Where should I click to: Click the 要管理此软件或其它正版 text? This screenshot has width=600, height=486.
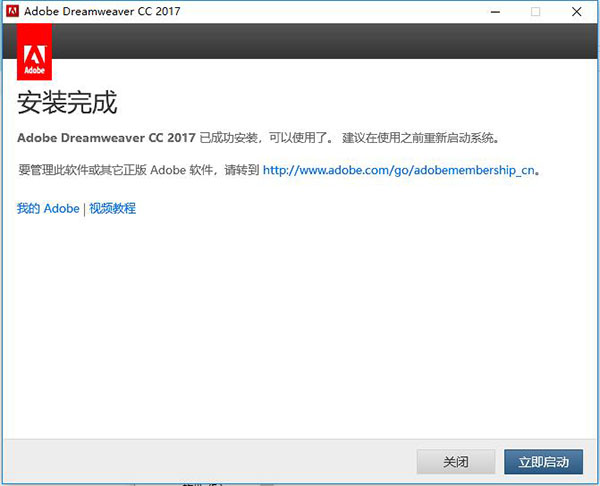(x=83, y=170)
